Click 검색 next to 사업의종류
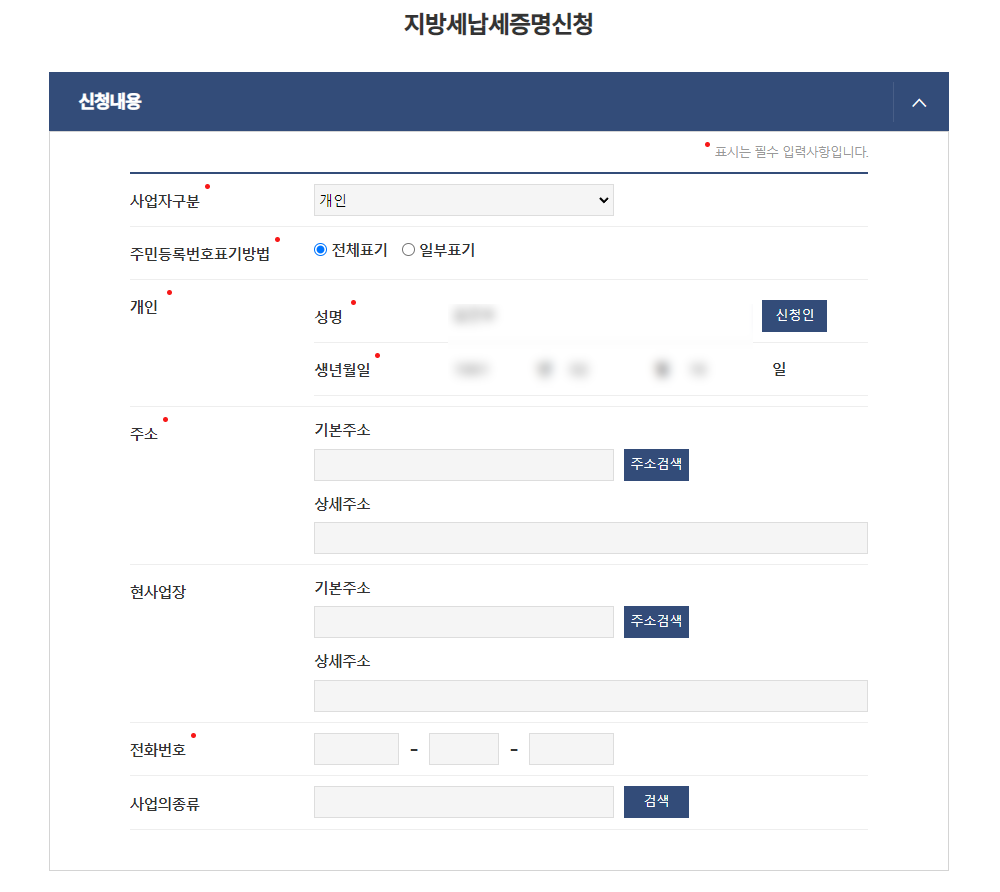The image size is (1000, 892). point(656,801)
